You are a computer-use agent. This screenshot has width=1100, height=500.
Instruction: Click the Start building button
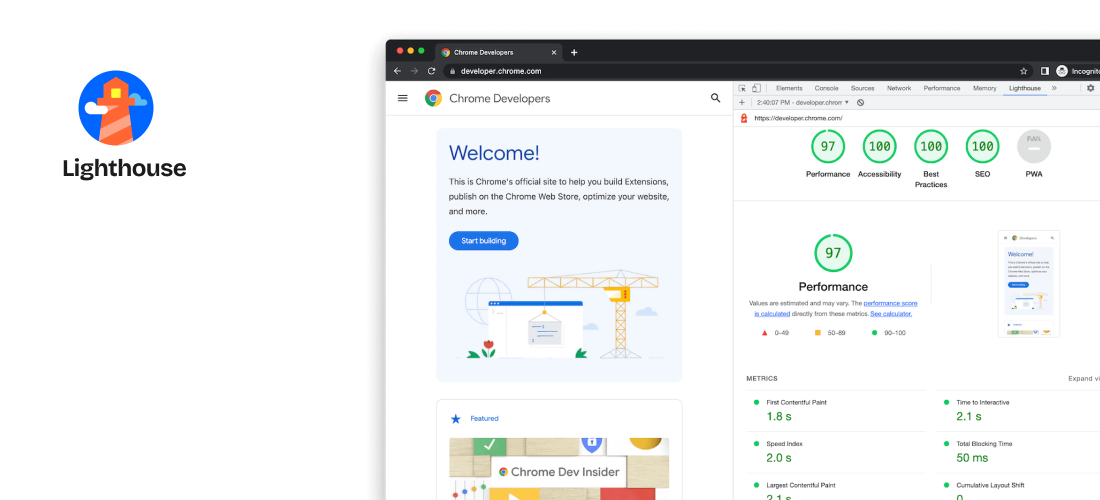(x=483, y=241)
